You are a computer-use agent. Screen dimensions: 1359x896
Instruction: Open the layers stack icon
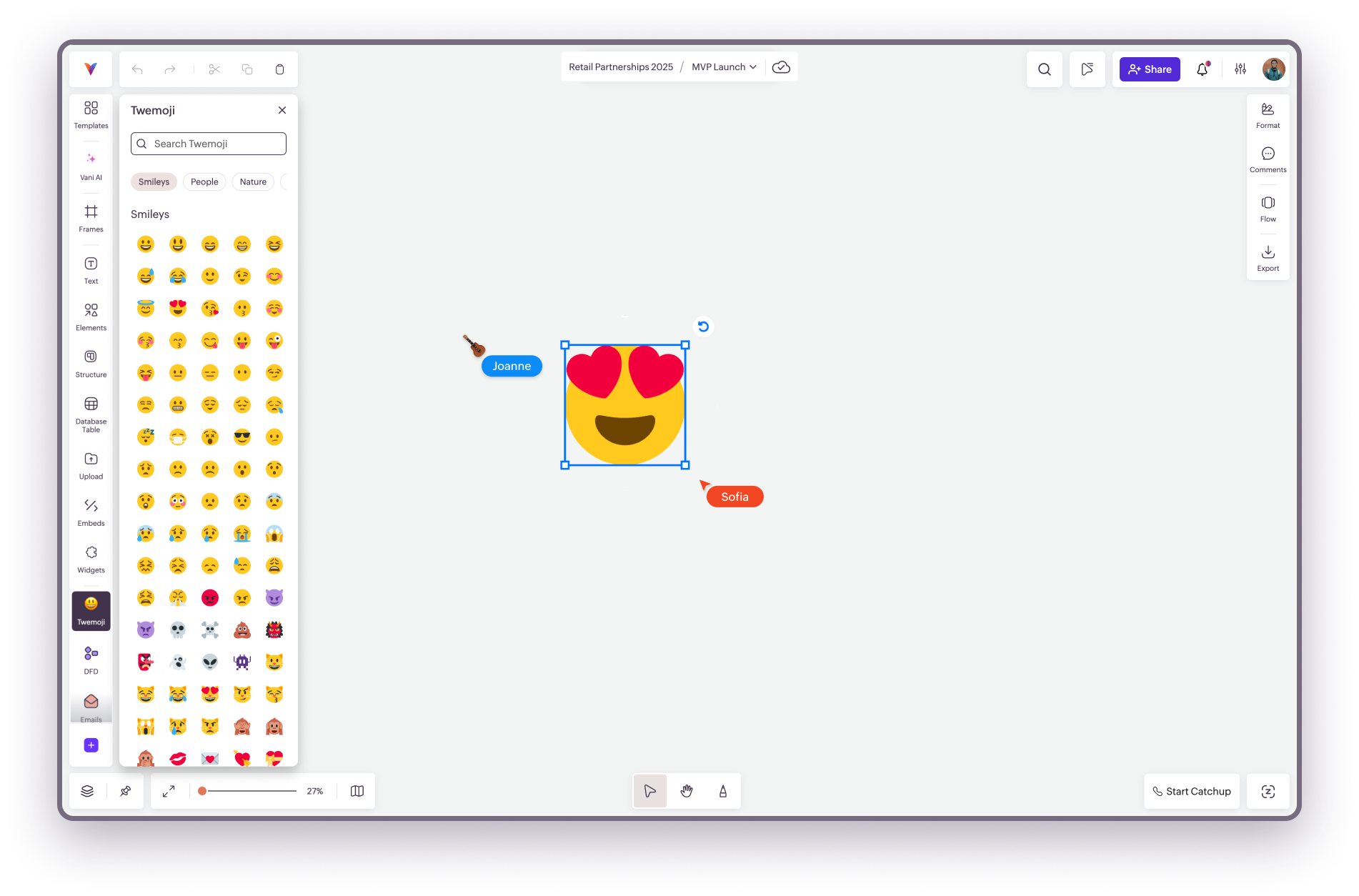coord(87,791)
